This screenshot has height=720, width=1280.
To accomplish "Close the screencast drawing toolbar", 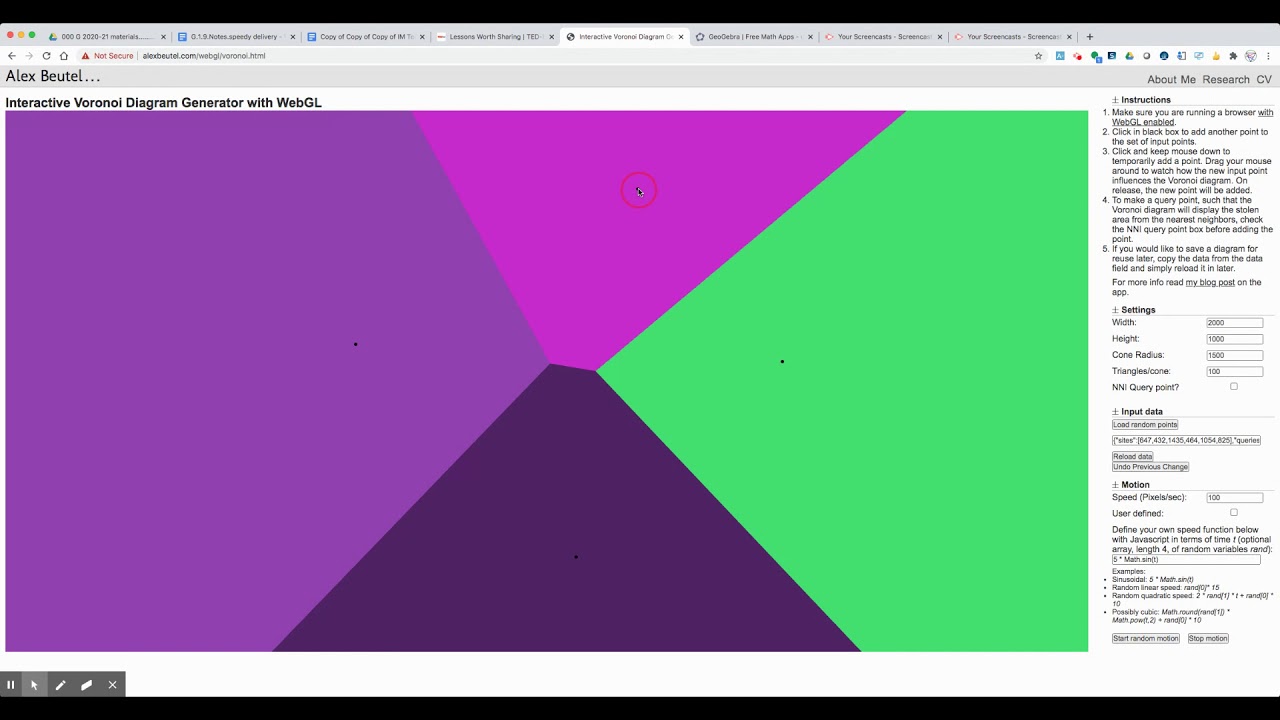I will click(112, 685).
